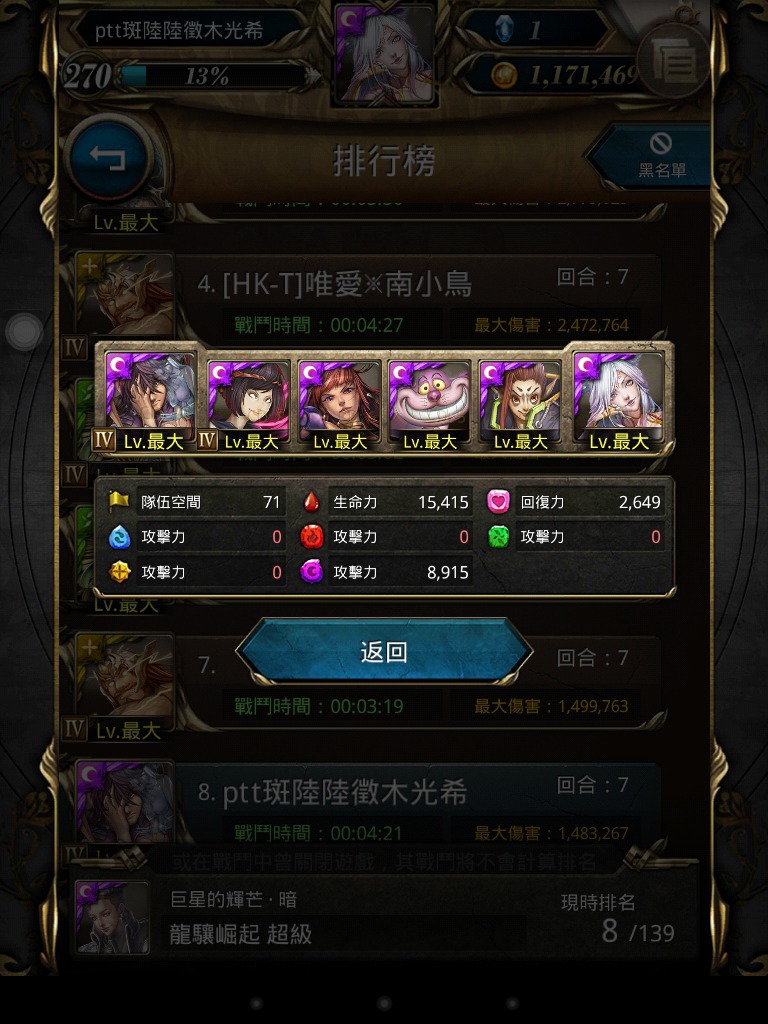
Task: Tap the pink heart recovery icon
Action: pos(498,502)
